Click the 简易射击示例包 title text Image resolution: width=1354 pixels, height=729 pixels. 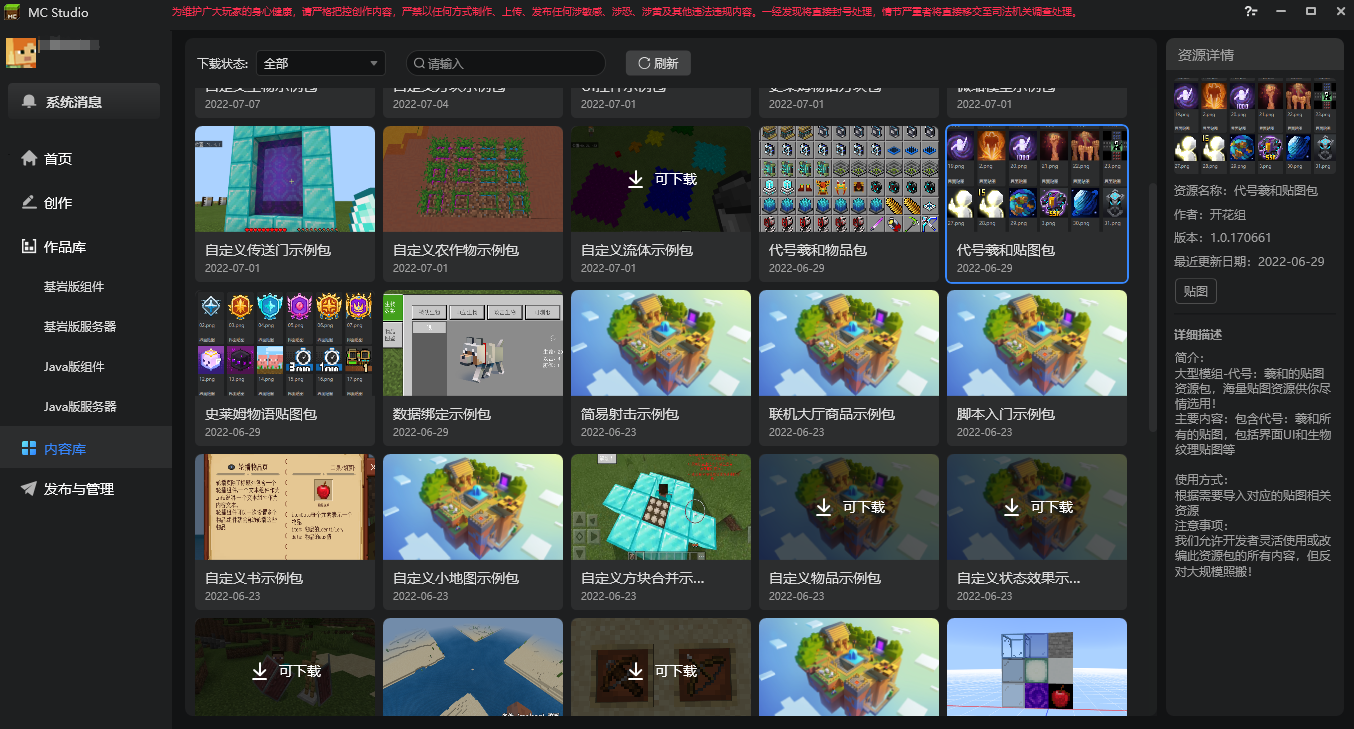pyautogui.click(x=630, y=414)
